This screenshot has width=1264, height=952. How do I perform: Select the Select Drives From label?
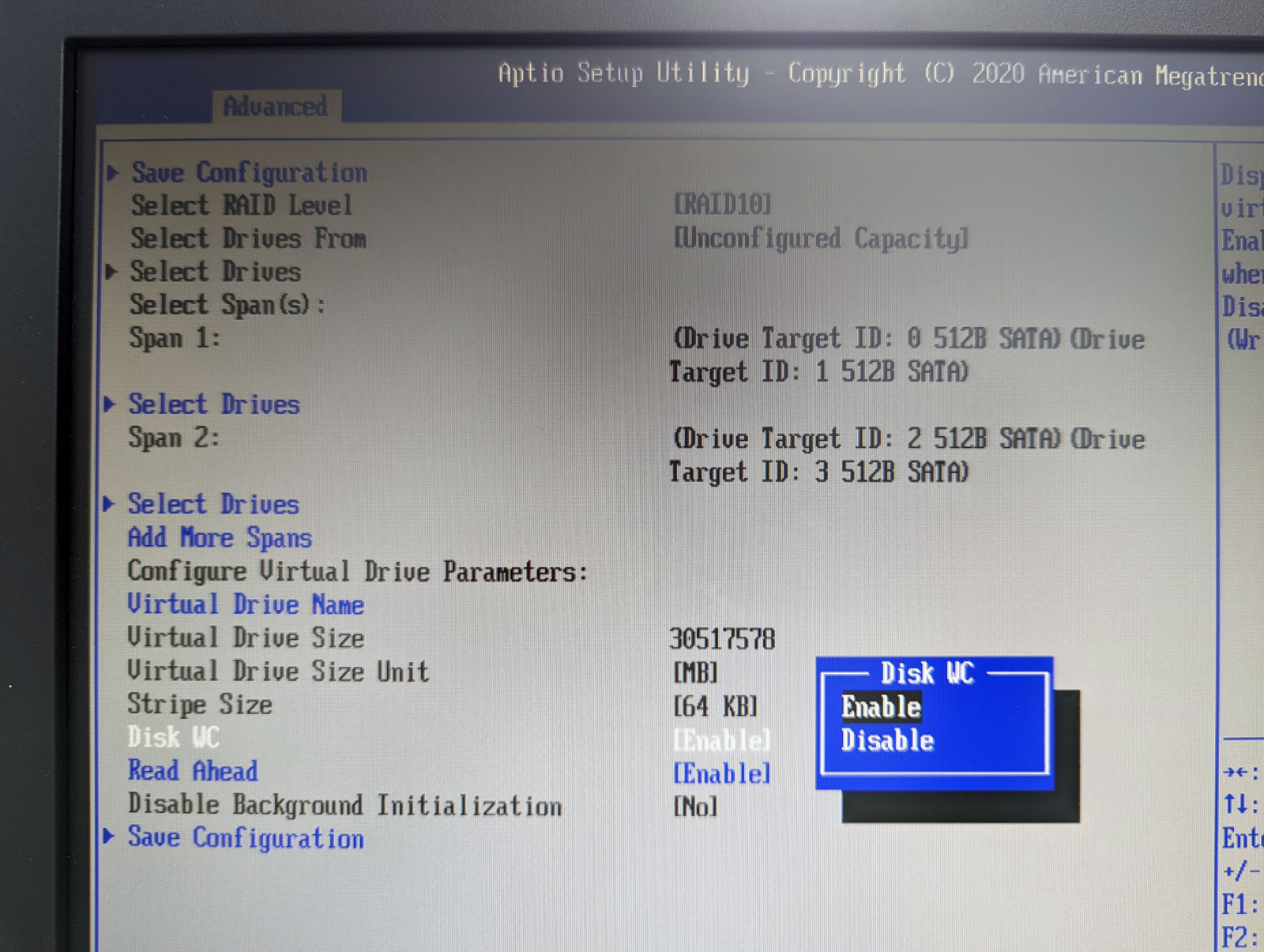249,239
